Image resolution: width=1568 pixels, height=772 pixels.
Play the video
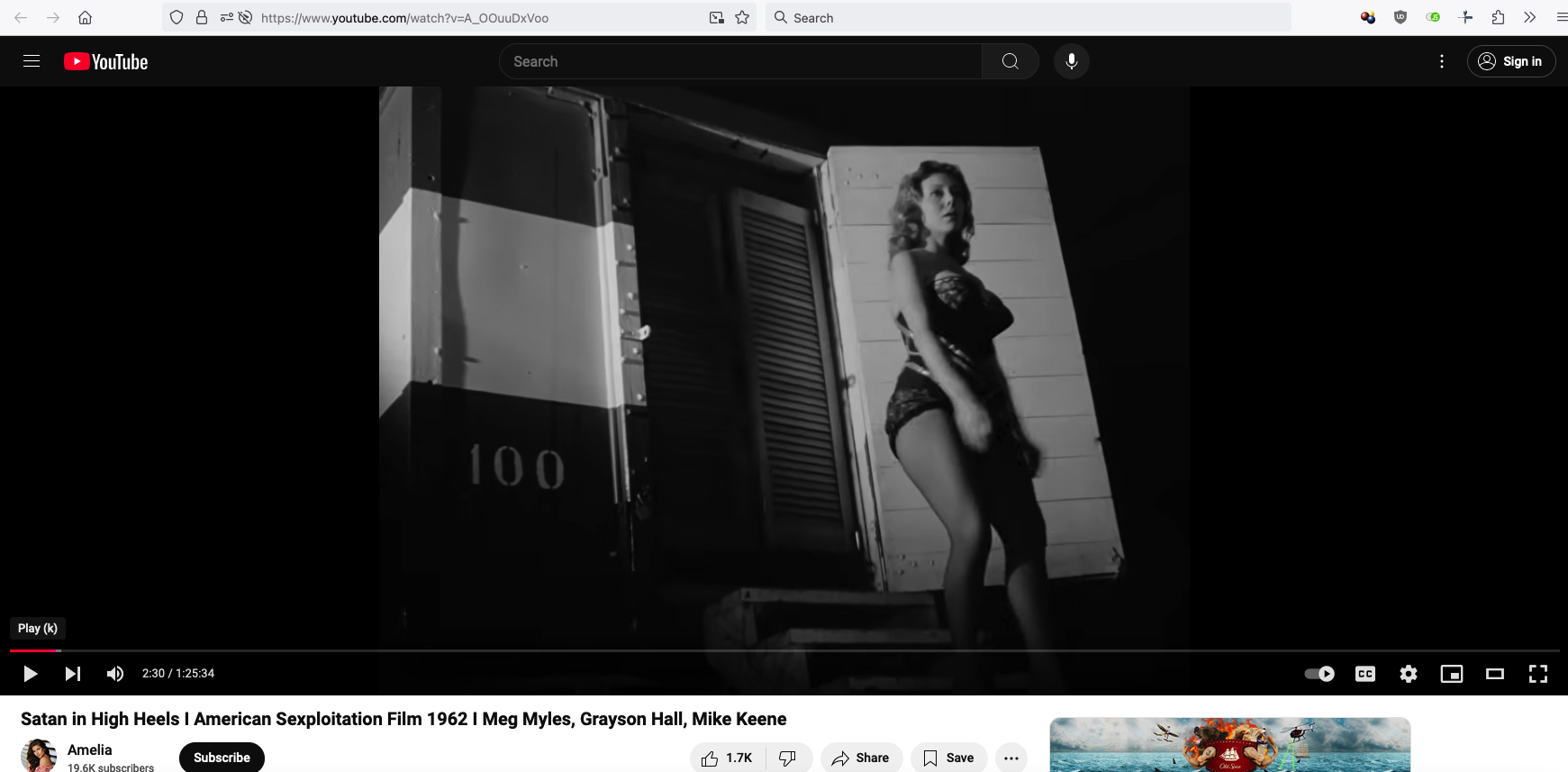click(30, 674)
